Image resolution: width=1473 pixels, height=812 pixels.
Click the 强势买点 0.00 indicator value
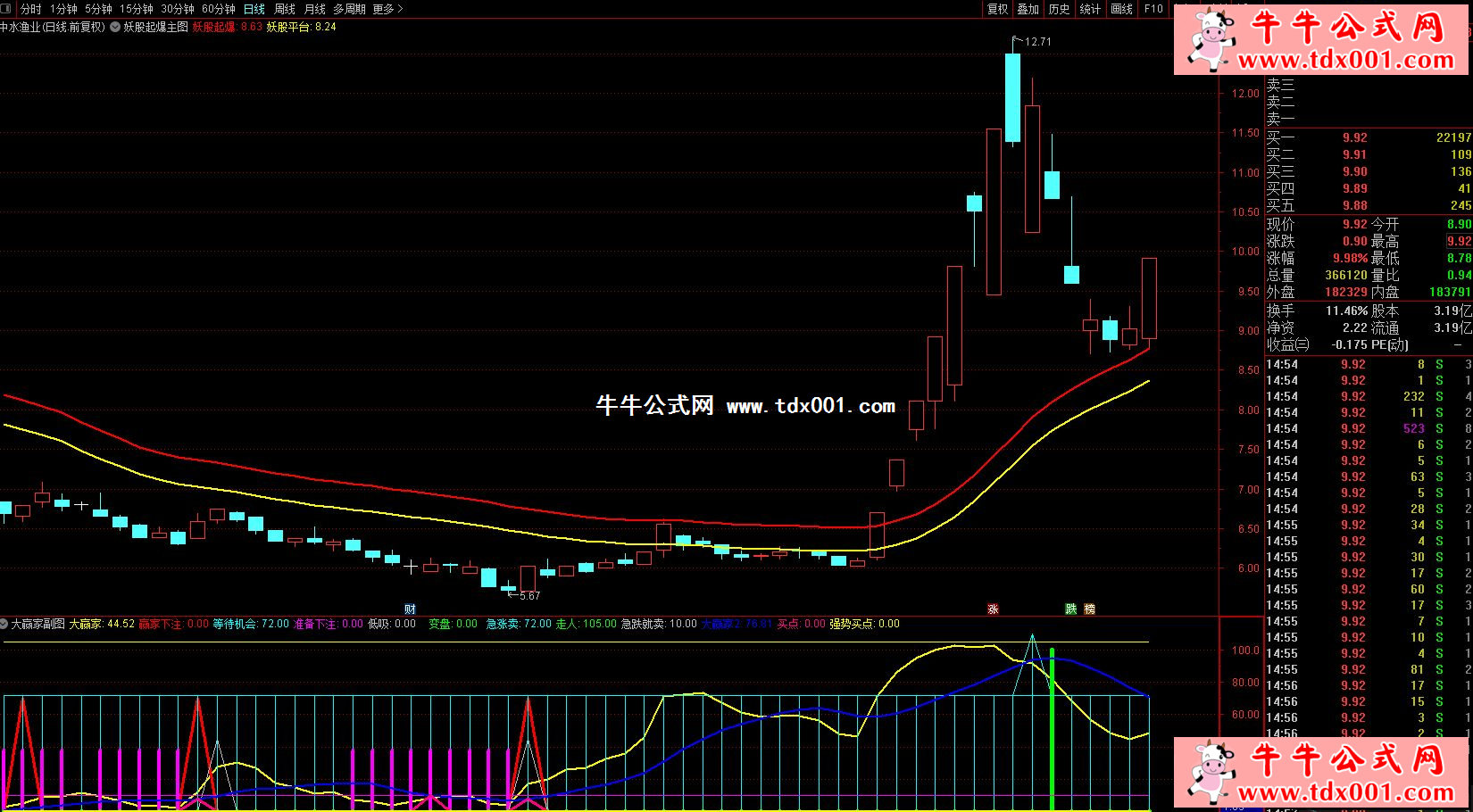pyautogui.click(x=864, y=624)
